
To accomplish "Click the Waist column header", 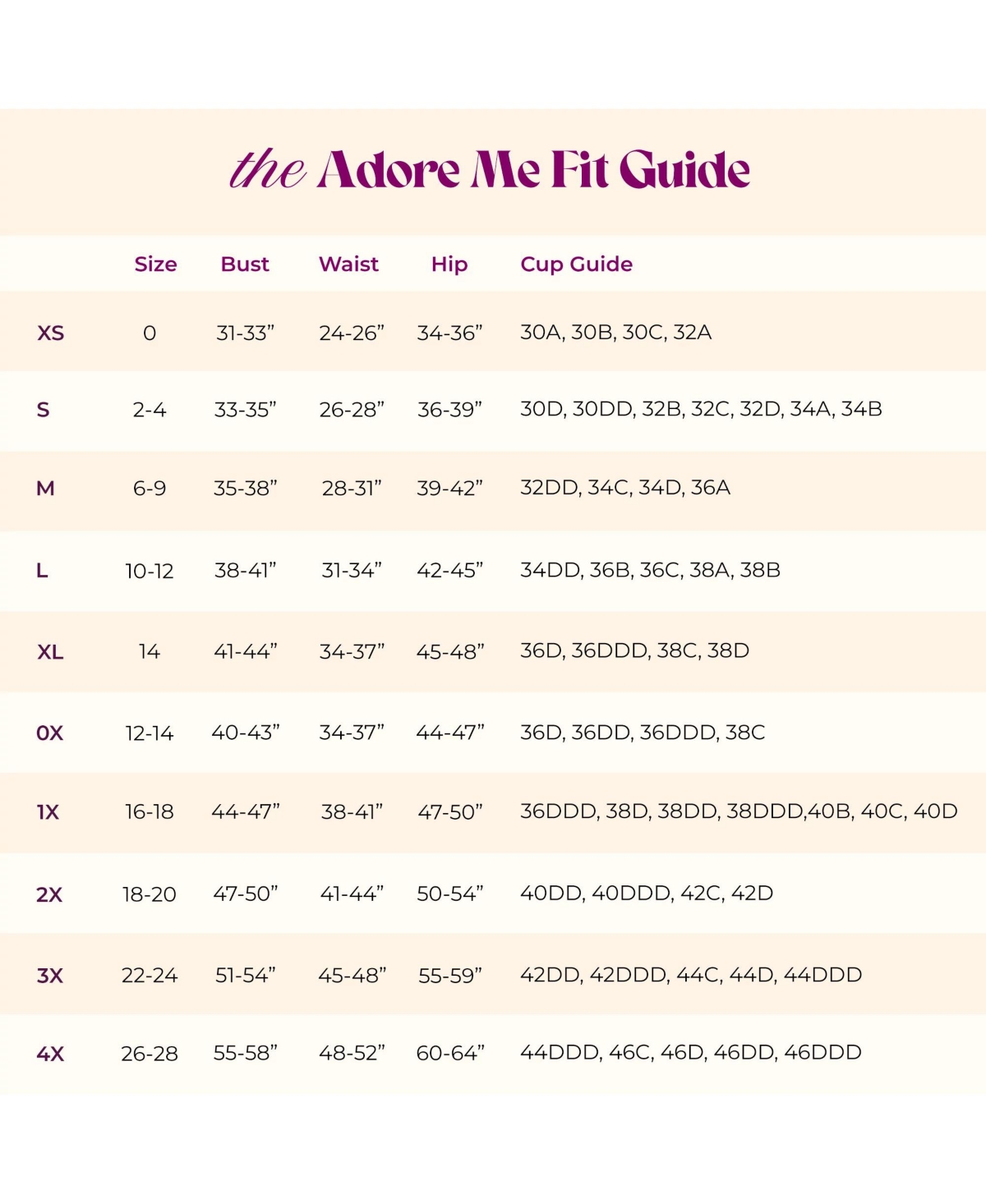I will pyautogui.click(x=348, y=264).
